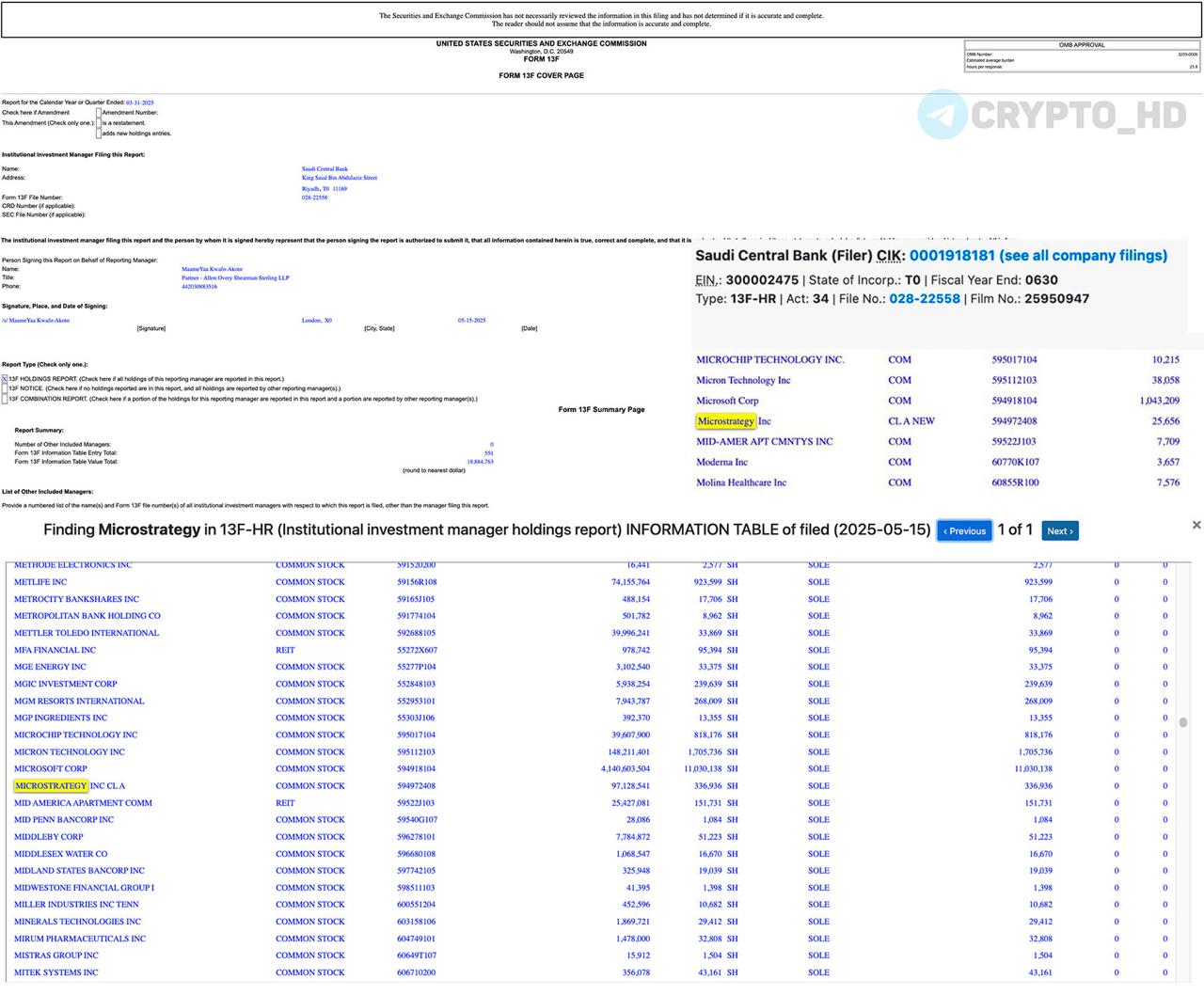This screenshot has height=995, width=1204.
Task: Click the 'CL A NEW' class cell
Action: [x=911, y=421]
